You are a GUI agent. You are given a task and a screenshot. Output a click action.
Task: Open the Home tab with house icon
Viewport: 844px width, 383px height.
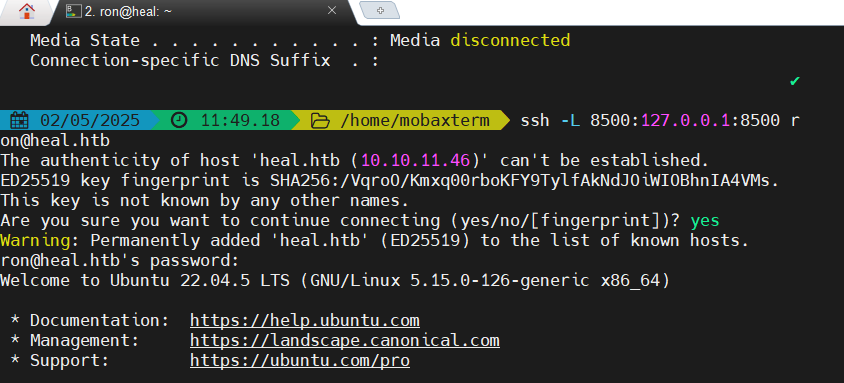(26, 11)
